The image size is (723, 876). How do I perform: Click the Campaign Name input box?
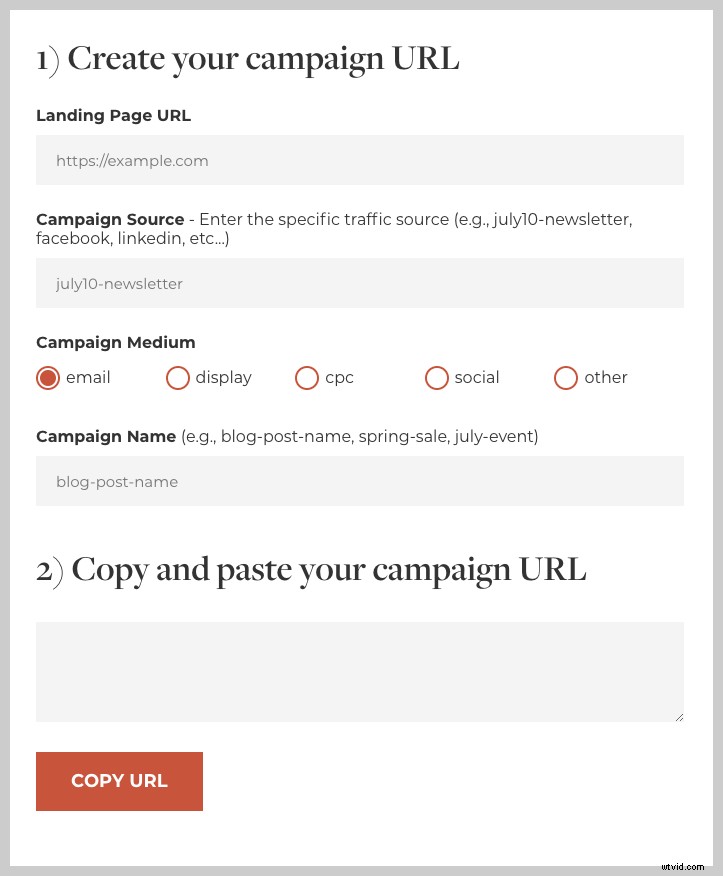click(360, 481)
